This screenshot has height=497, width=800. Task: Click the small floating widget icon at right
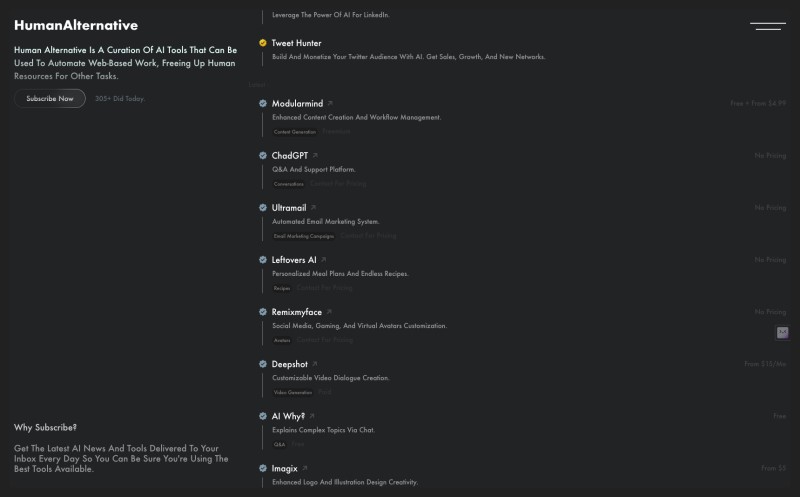(782, 333)
